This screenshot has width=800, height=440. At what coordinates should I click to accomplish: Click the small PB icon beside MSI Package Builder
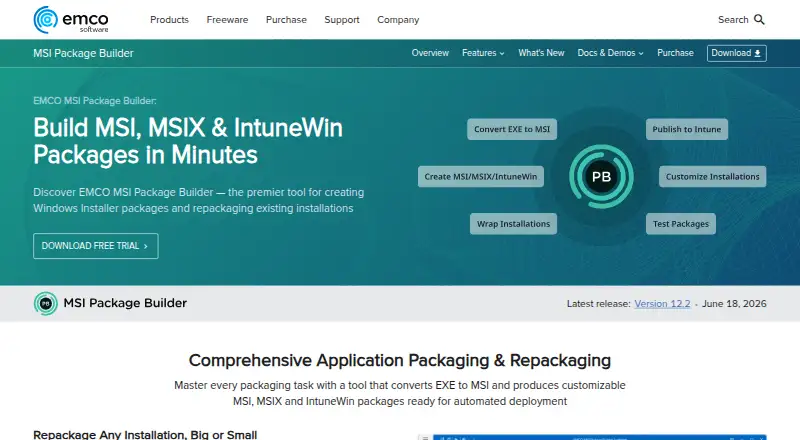[x=45, y=304]
